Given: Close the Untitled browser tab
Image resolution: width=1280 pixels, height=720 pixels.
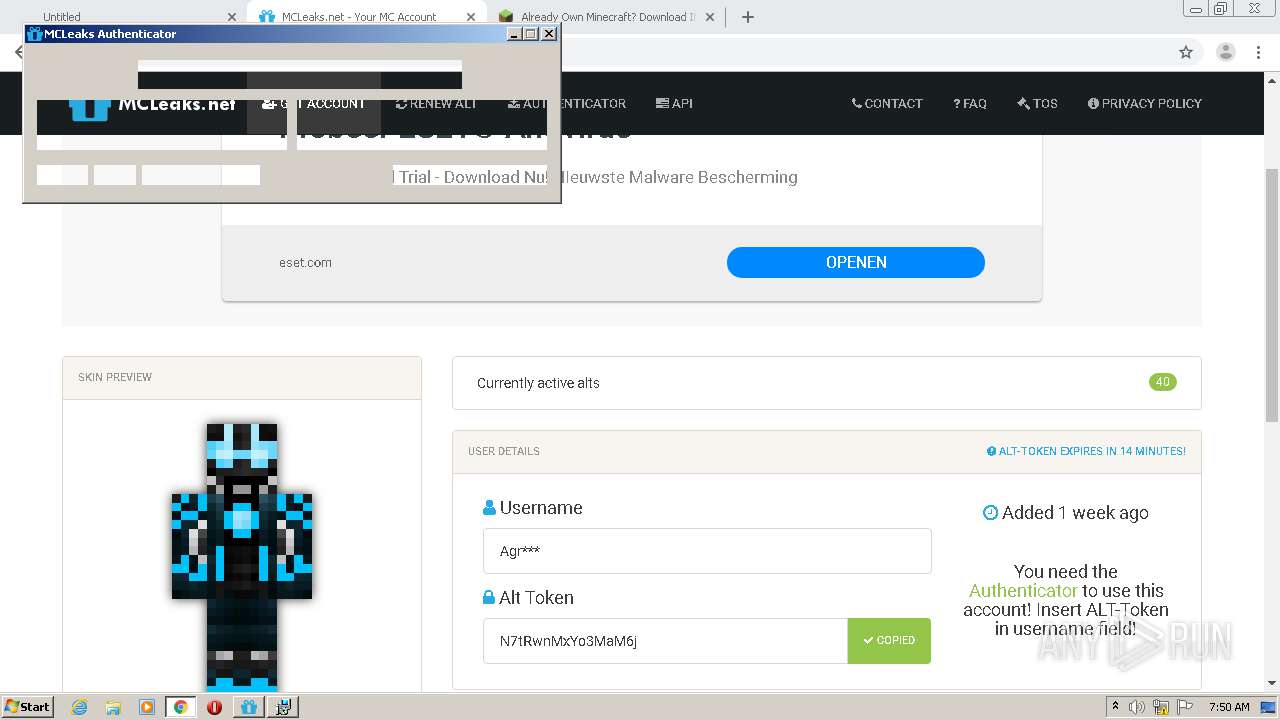Looking at the screenshot, I should (232, 17).
